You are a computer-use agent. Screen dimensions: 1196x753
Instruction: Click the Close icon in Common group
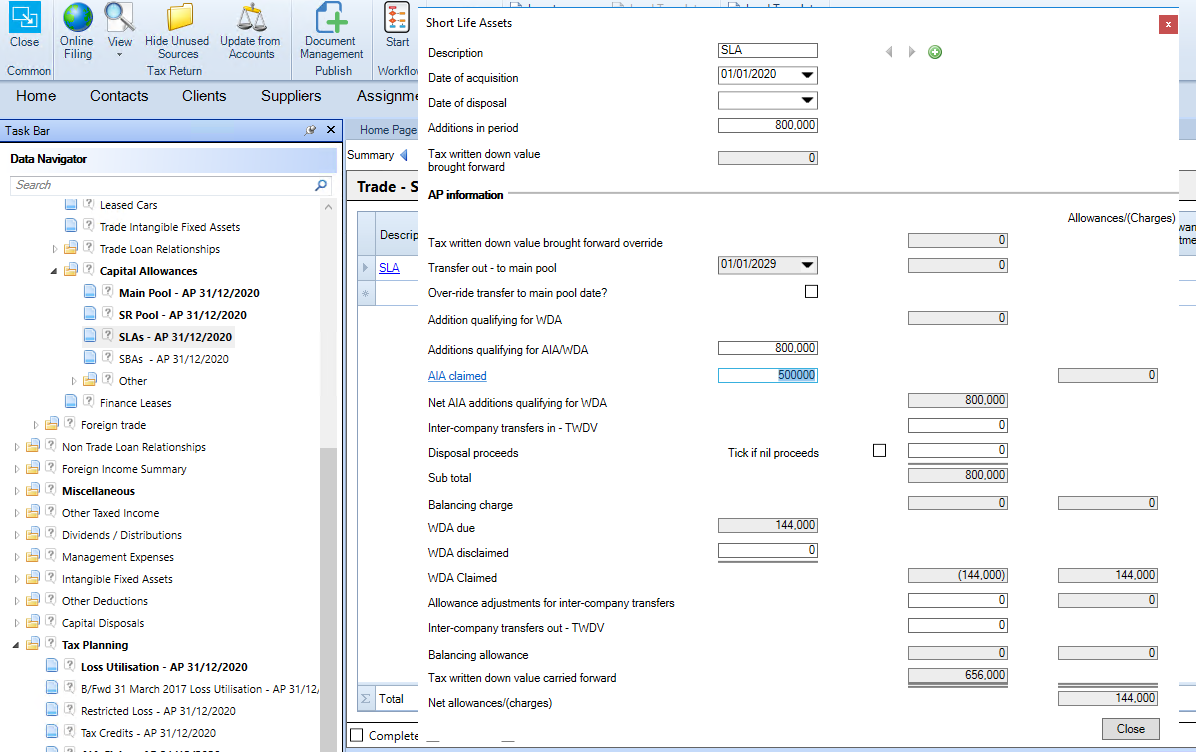point(24,18)
